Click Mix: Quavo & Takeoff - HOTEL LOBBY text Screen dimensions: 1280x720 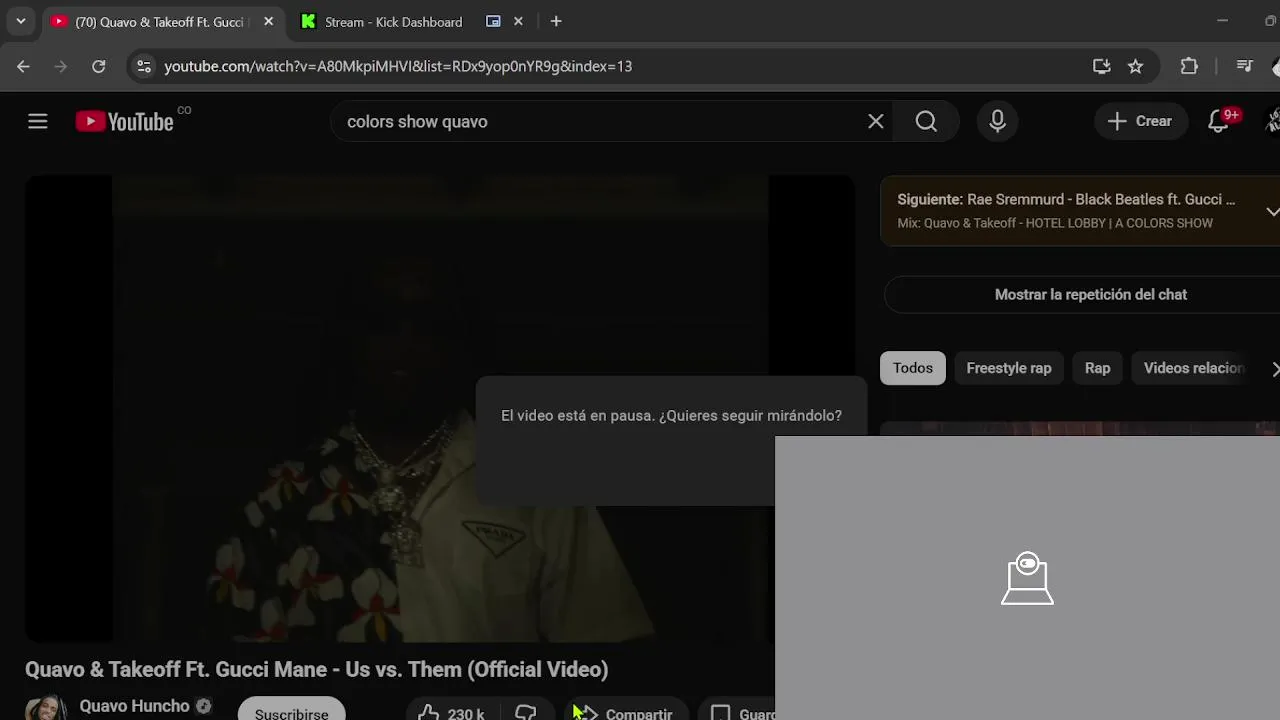pos(1055,223)
